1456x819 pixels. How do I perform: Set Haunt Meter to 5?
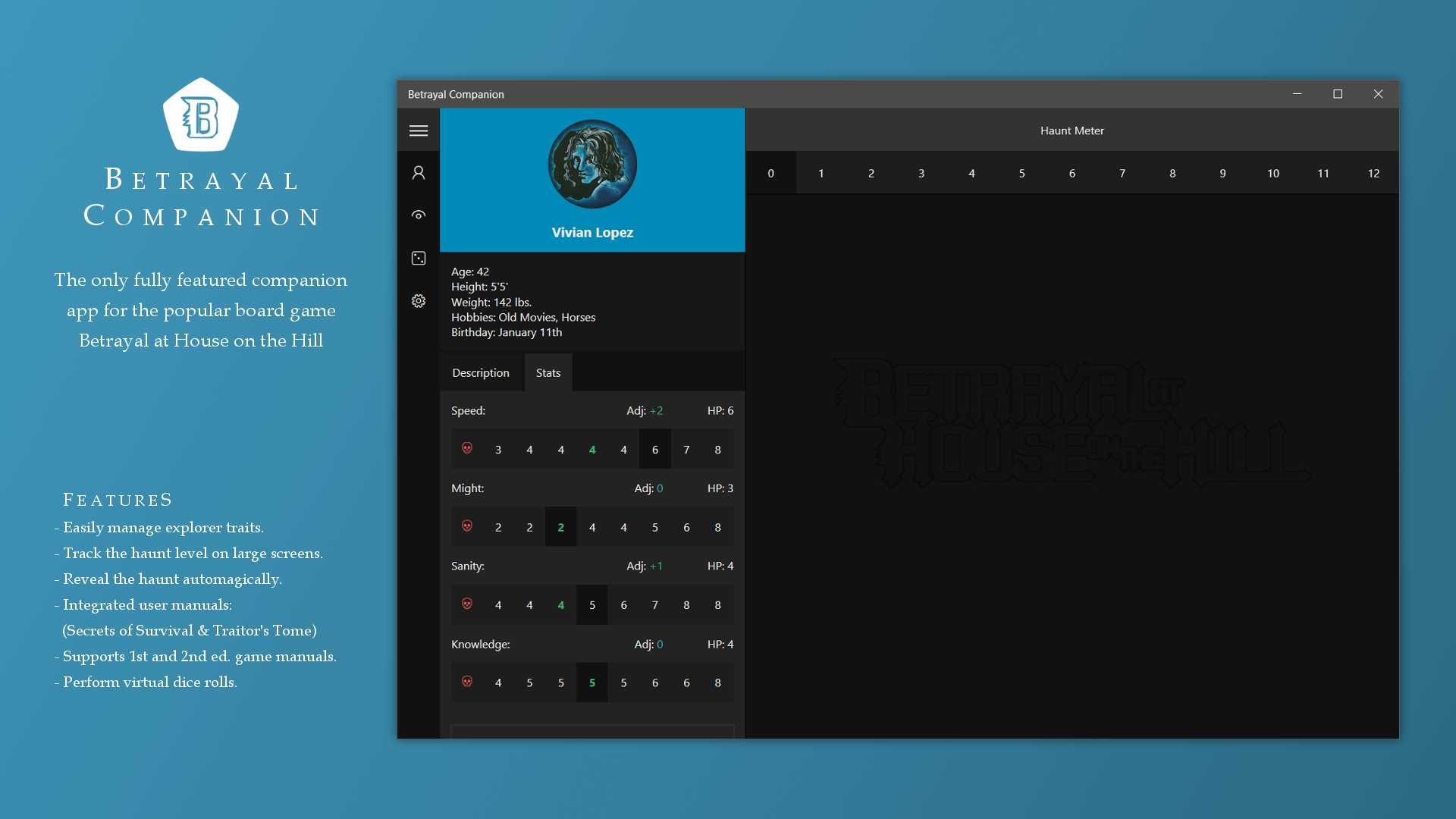tap(1021, 173)
